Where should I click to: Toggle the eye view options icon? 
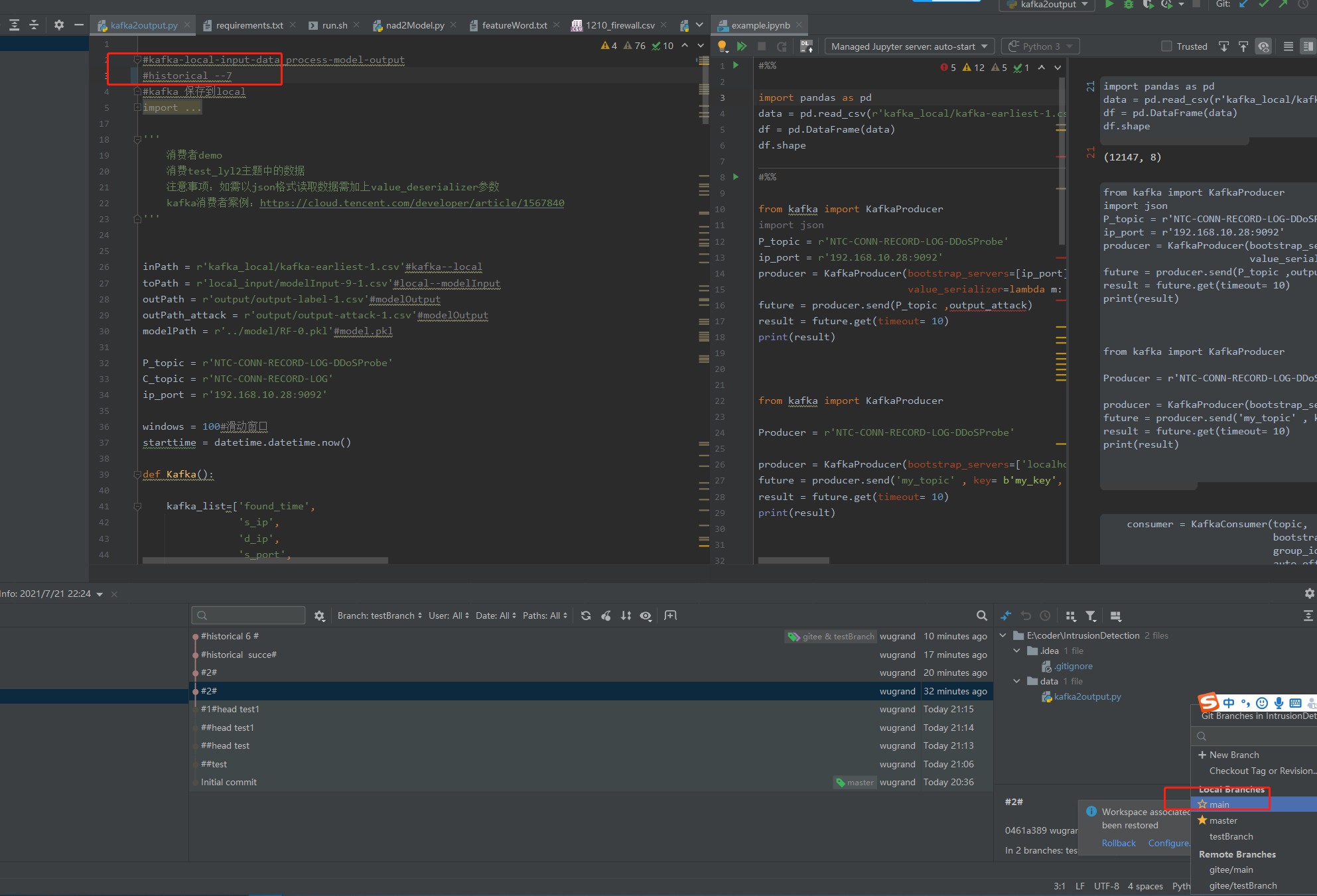point(646,616)
